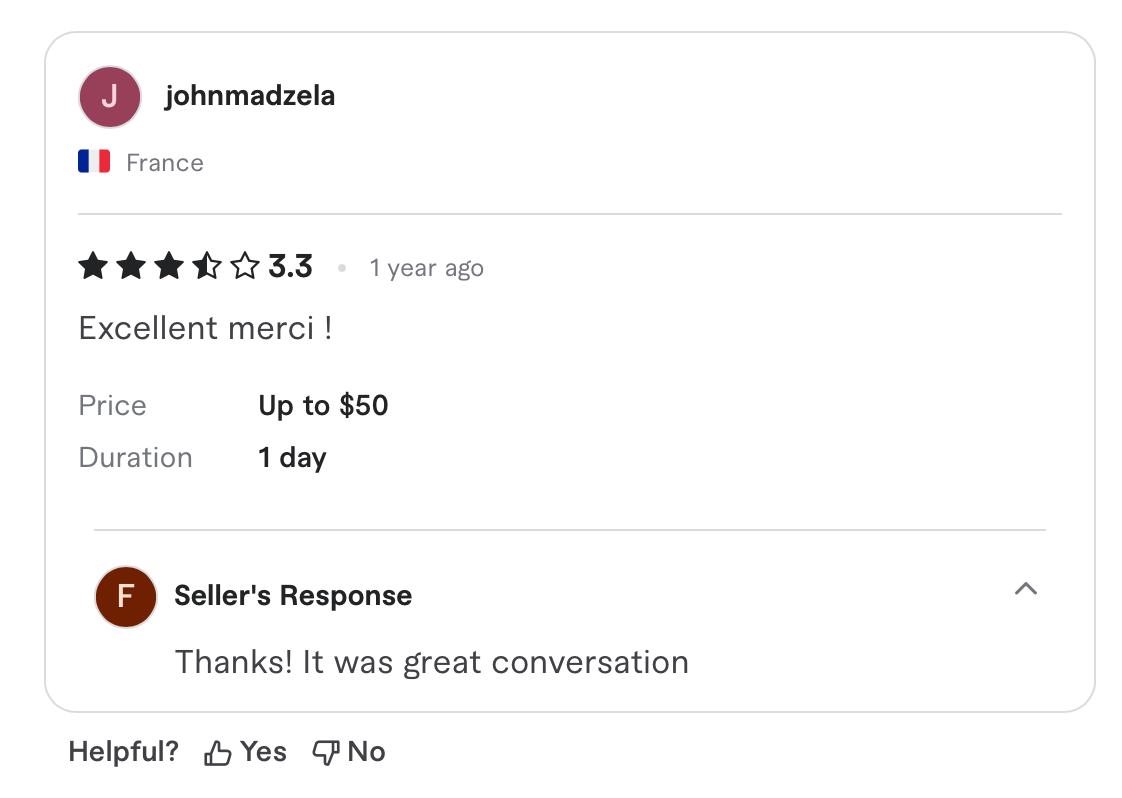This screenshot has height=798, width=1122.
Task: Open johnmadzela's profile avatar
Action: tap(109, 96)
